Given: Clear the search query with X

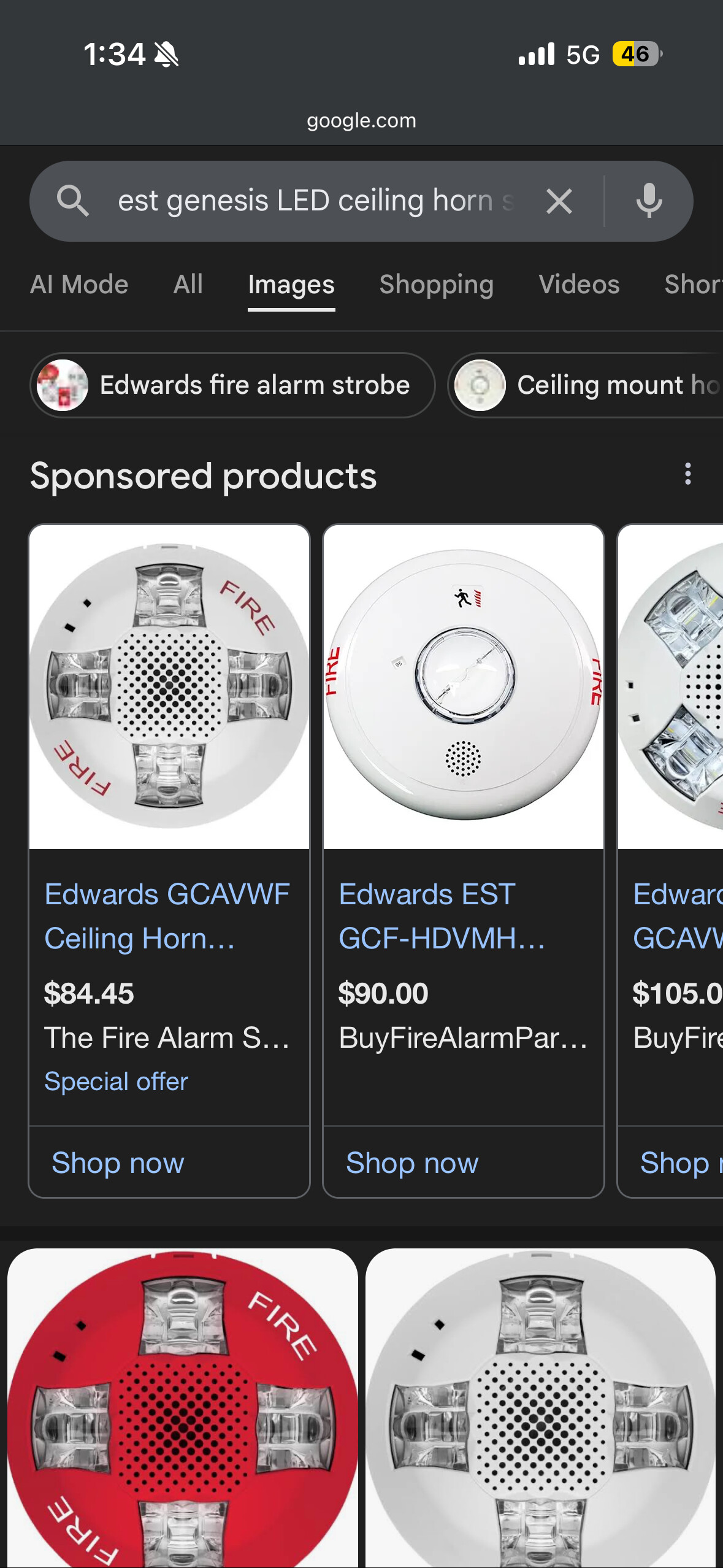Looking at the screenshot, I should (559, 201).
